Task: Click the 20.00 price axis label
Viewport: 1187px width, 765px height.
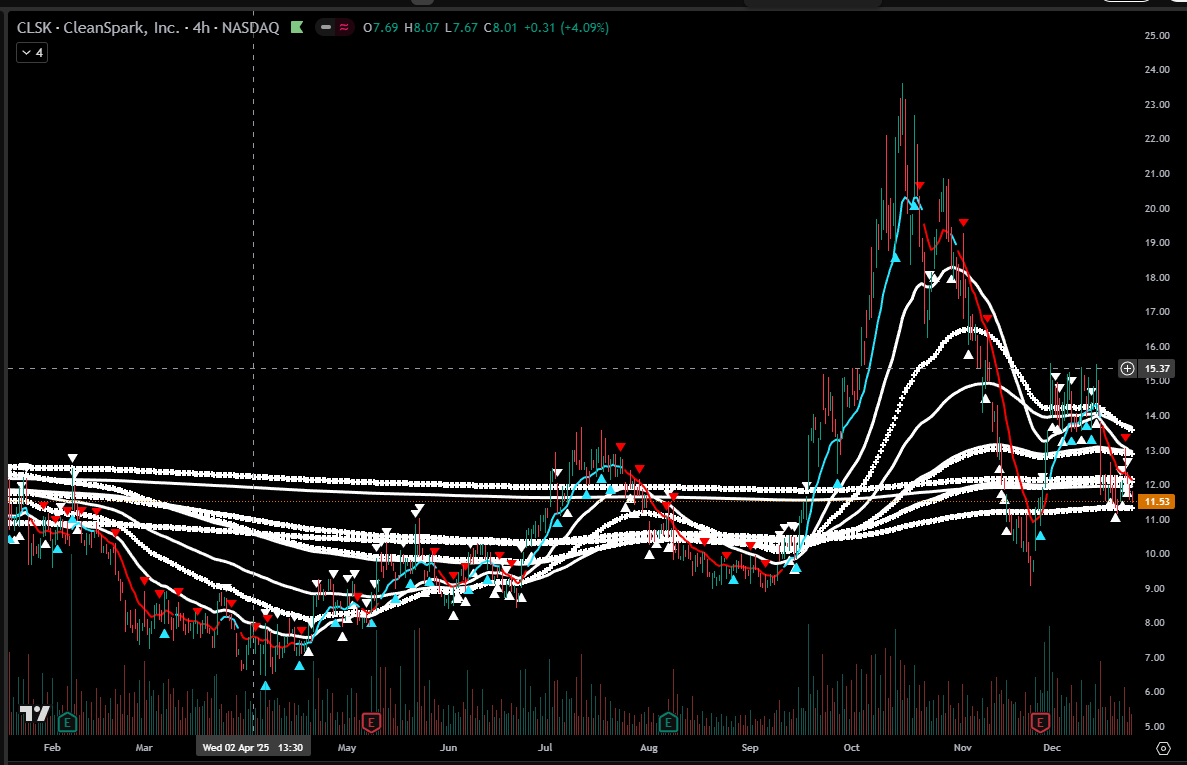Action: pos(1157,209)
